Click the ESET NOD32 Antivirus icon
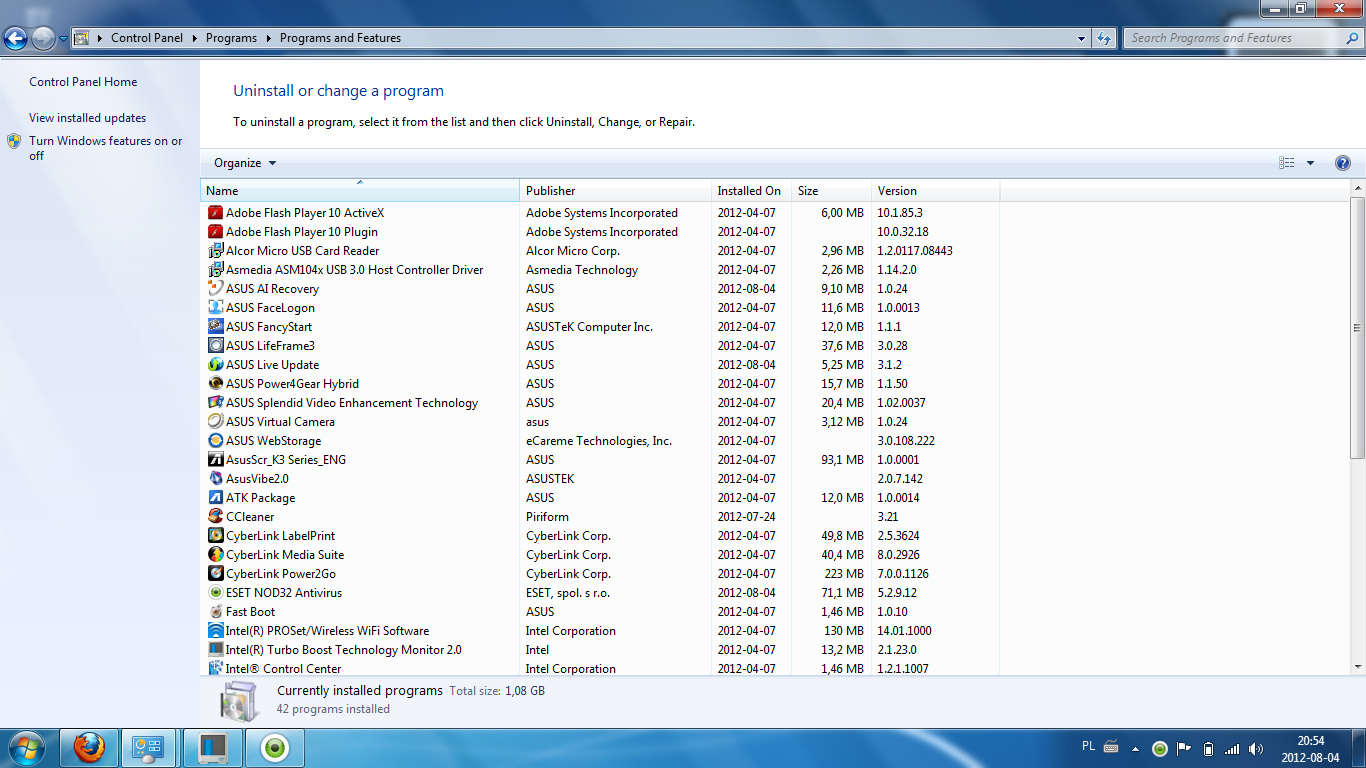The height and width of the screenshot is (768, 1366). click(x=215, y=593)
